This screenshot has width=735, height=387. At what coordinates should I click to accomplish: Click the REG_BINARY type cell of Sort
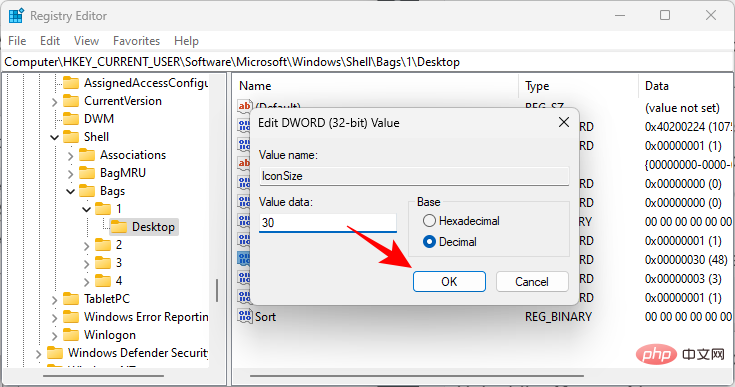point(558,317)
